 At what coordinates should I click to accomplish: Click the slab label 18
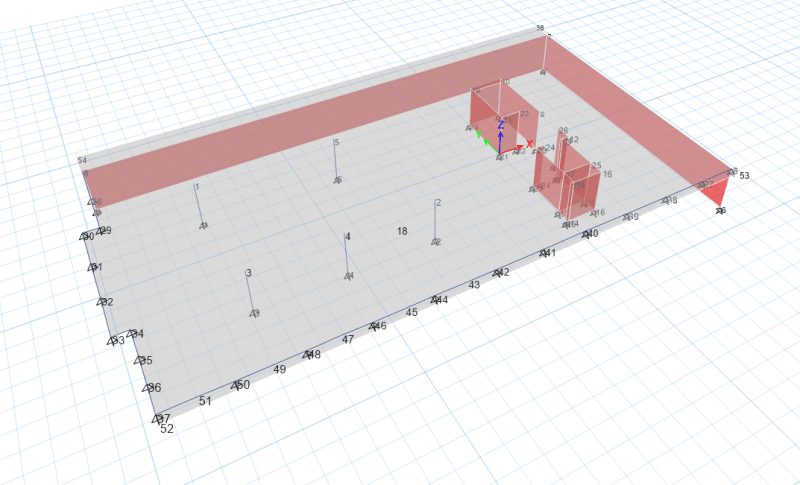[402, 232]
